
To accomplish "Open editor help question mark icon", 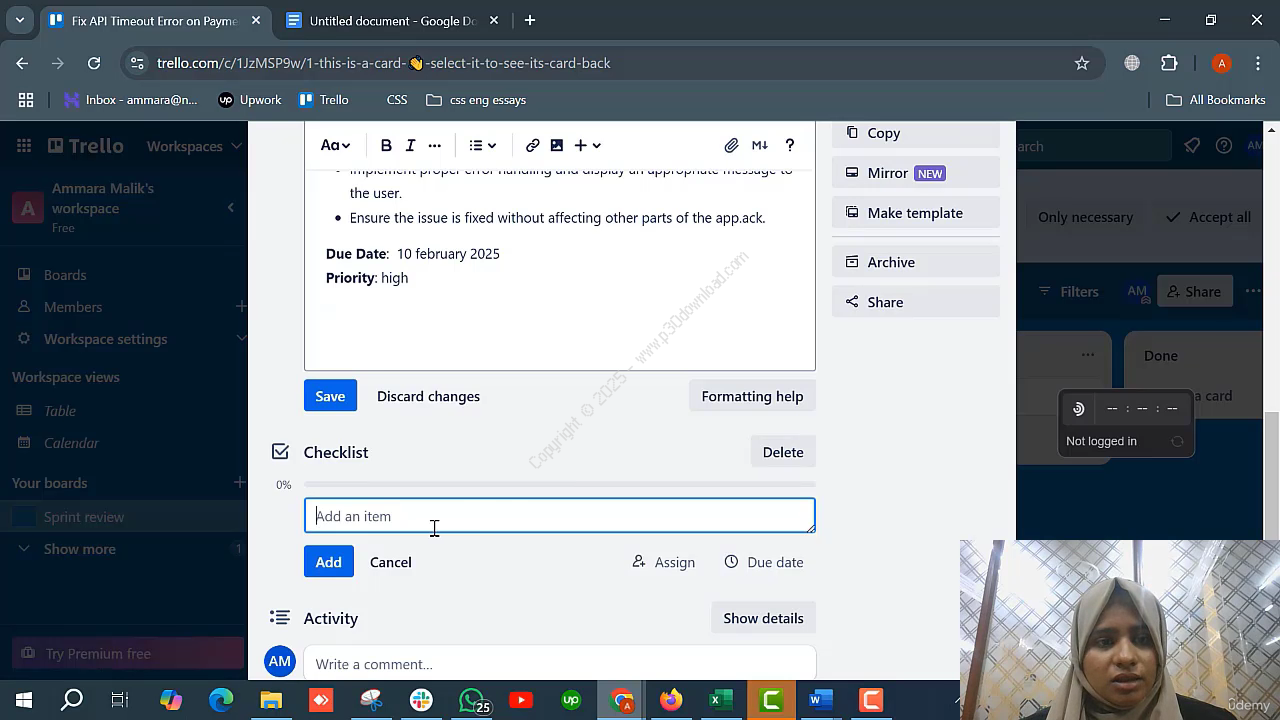I will pos(790,146).
